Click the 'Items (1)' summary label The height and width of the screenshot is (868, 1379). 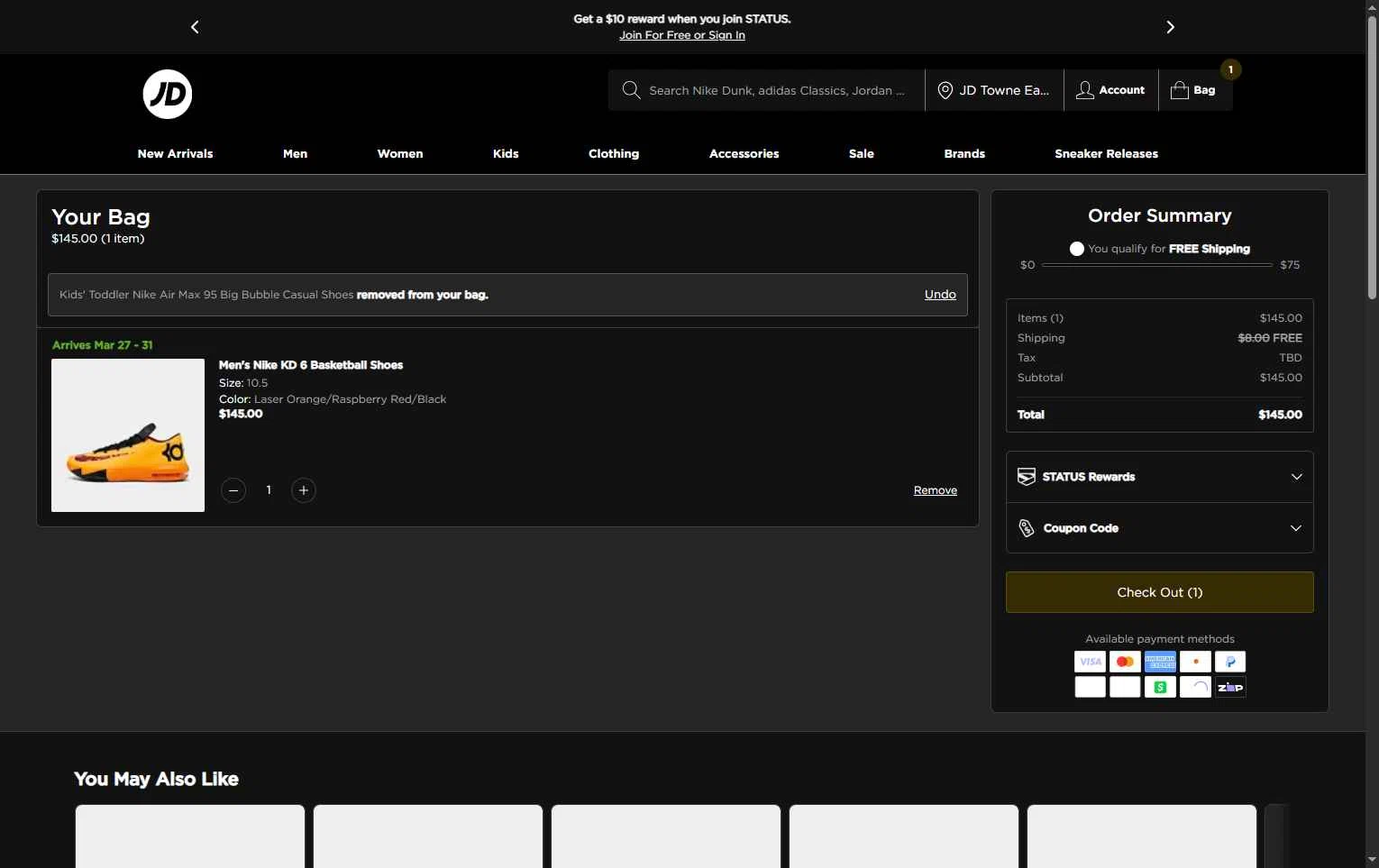pyautogui.click(x=1041, y=318)
